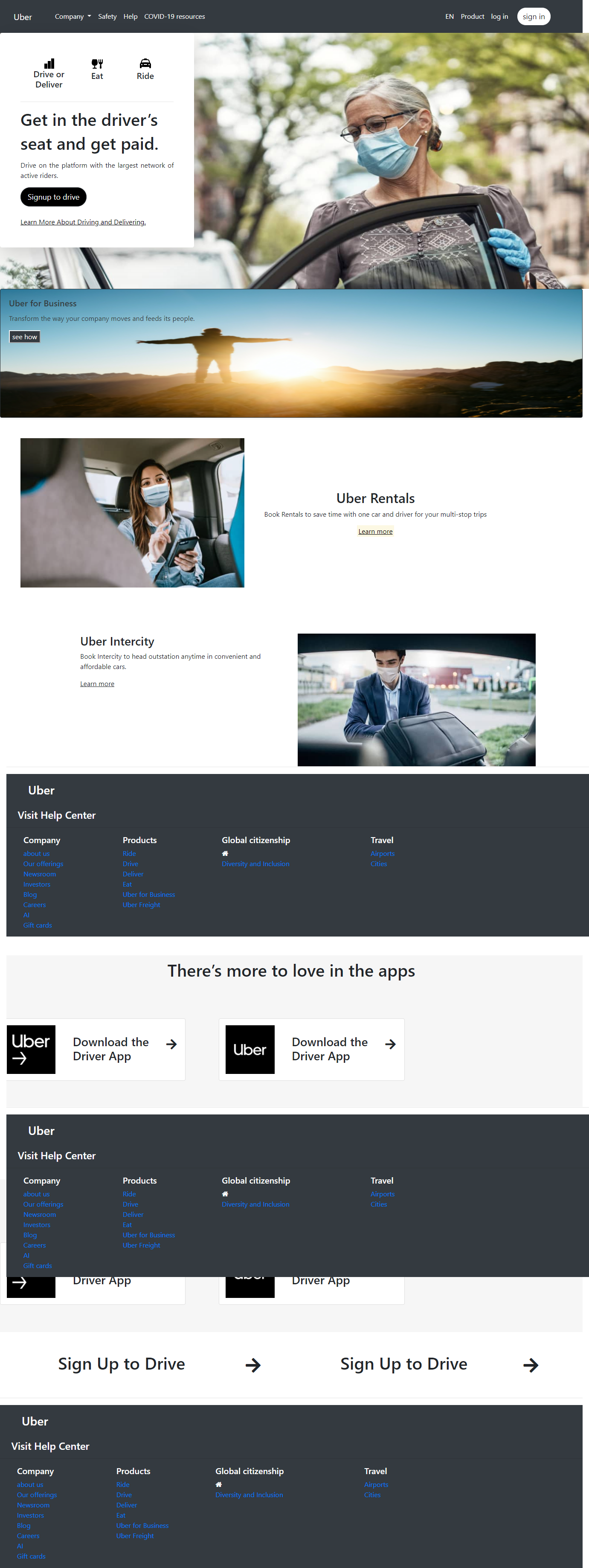The width and height of the screenshot is (589, 1568).
Task: Open Eat in the page-bottom footer Products list
Action: pos(120,1516)
